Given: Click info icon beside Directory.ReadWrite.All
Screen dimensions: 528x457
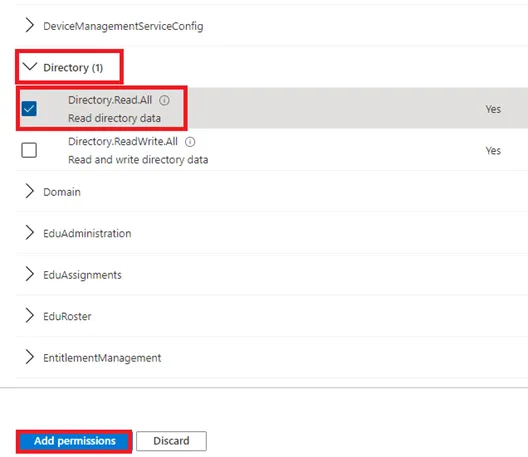Looking at the screenshot, I should tap(190, 142).
